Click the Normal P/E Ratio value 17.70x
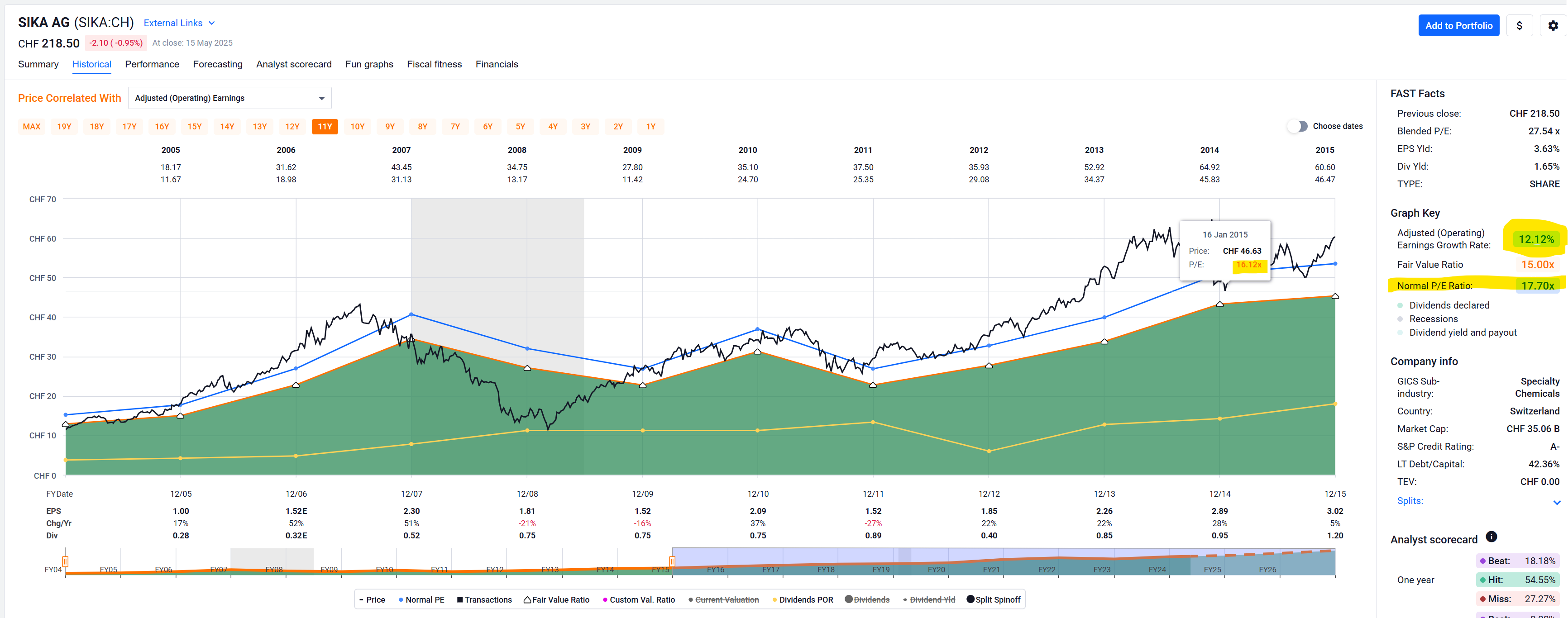The width and height of the screenshot is (1568, 618). (1538, 286)
